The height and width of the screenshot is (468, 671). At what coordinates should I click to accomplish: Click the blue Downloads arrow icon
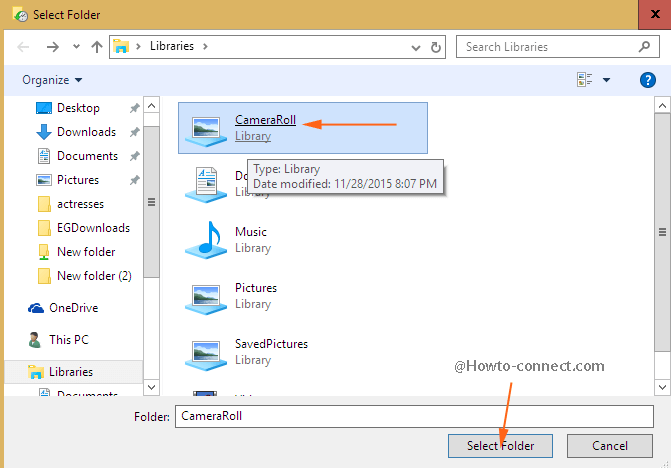tap(44, 132)
